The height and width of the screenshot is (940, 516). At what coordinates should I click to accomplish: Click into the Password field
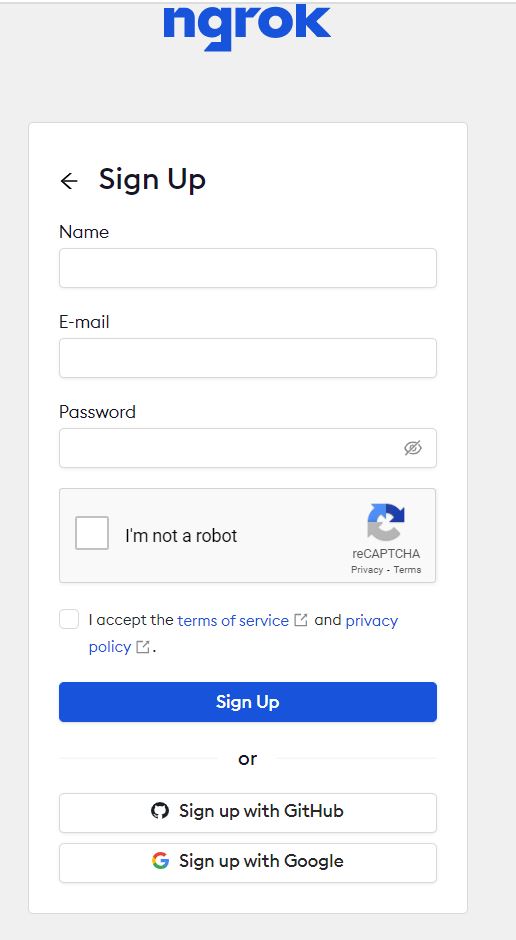[248, 448]
